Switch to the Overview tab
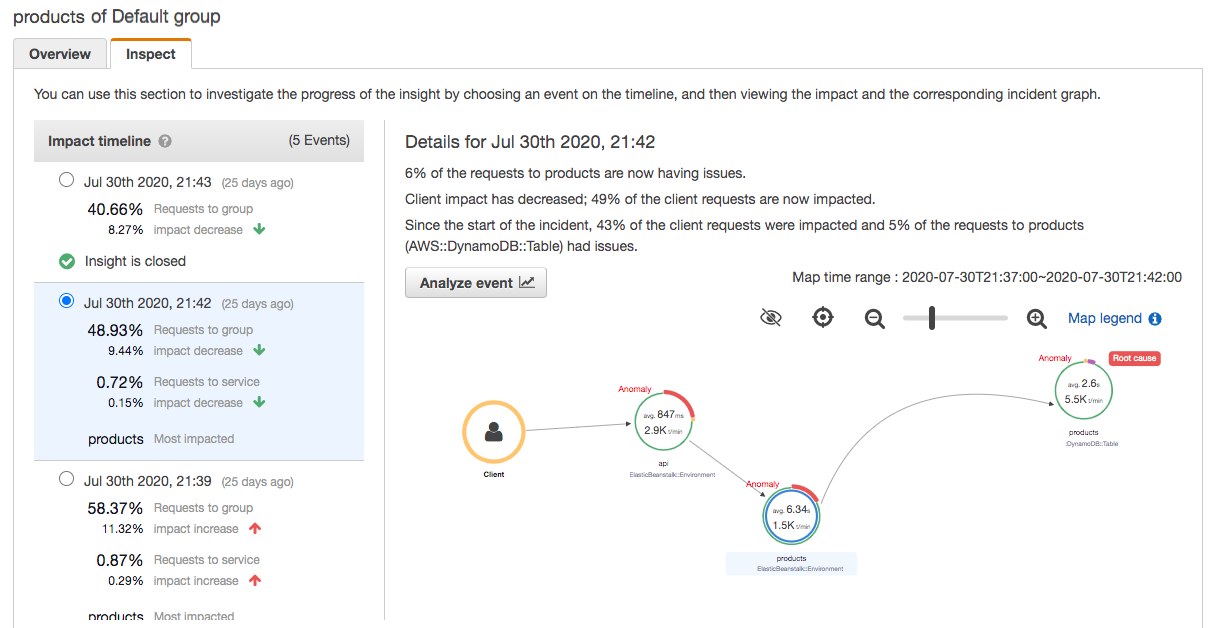 coord(60,54)
